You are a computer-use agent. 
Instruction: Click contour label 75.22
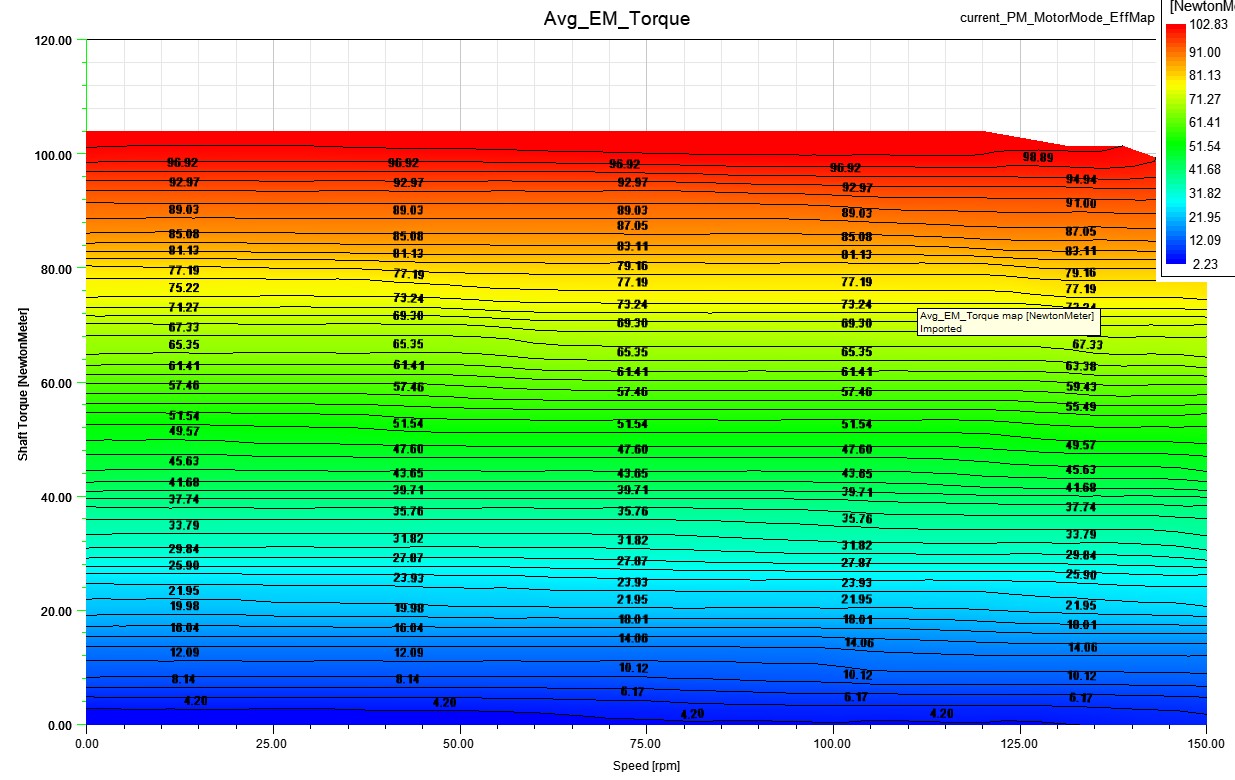(x=184, y=287)
